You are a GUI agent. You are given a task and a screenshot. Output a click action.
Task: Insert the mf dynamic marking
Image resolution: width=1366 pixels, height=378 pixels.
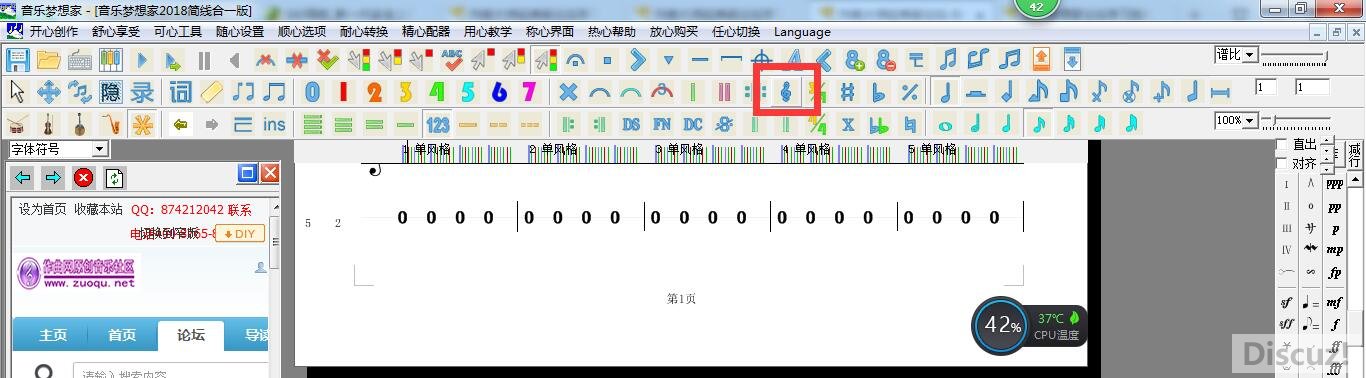point(1334,302)
